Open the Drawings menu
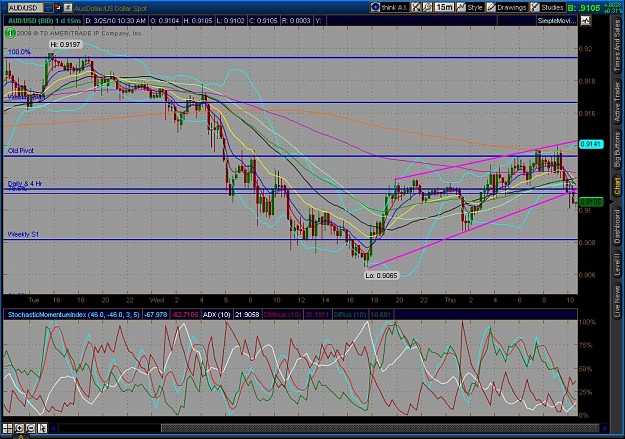 coord(507,7)
